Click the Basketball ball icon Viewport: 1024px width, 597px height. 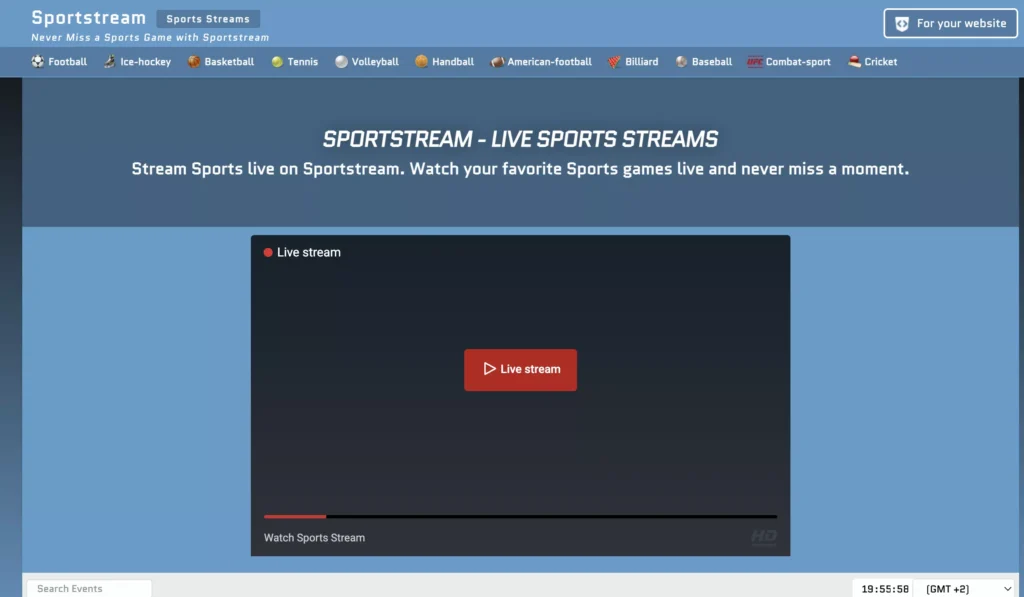tap(194, 62)
